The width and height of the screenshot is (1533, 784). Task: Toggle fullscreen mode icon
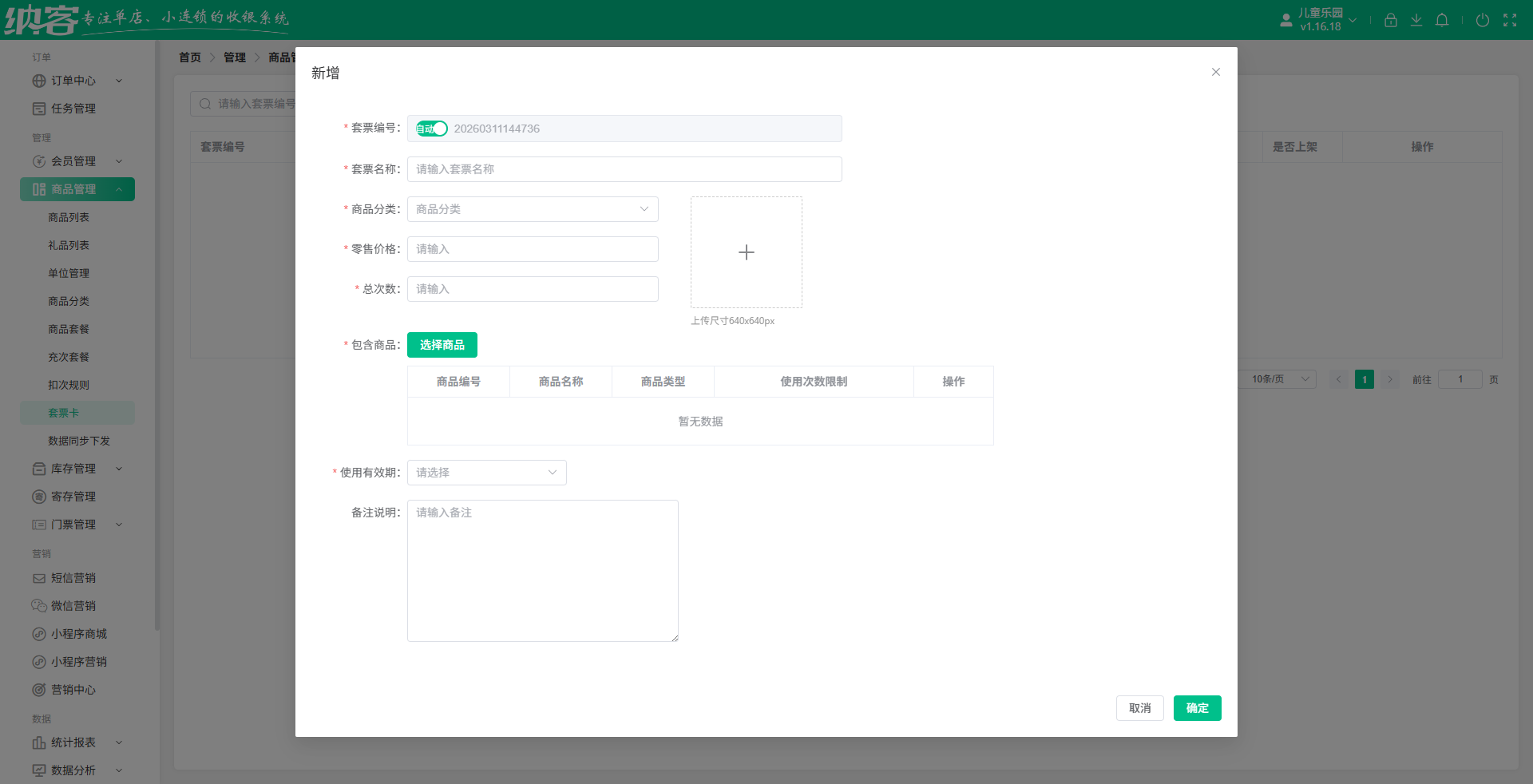click(x=1510, y=20)
